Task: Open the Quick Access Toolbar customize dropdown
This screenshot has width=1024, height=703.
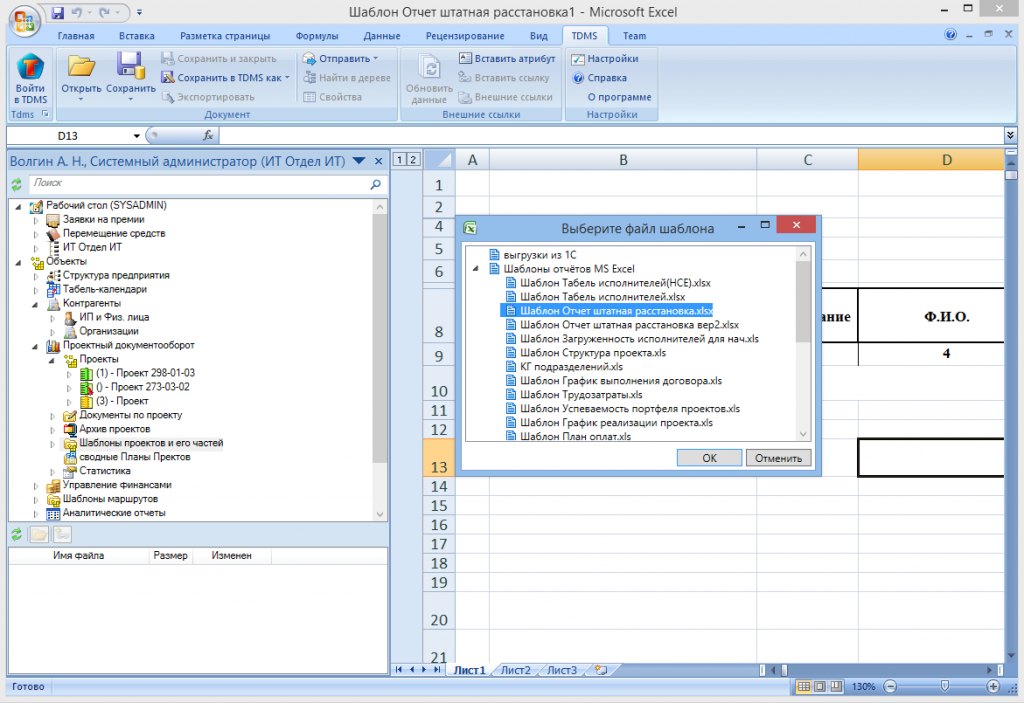Action: point(140,12)
